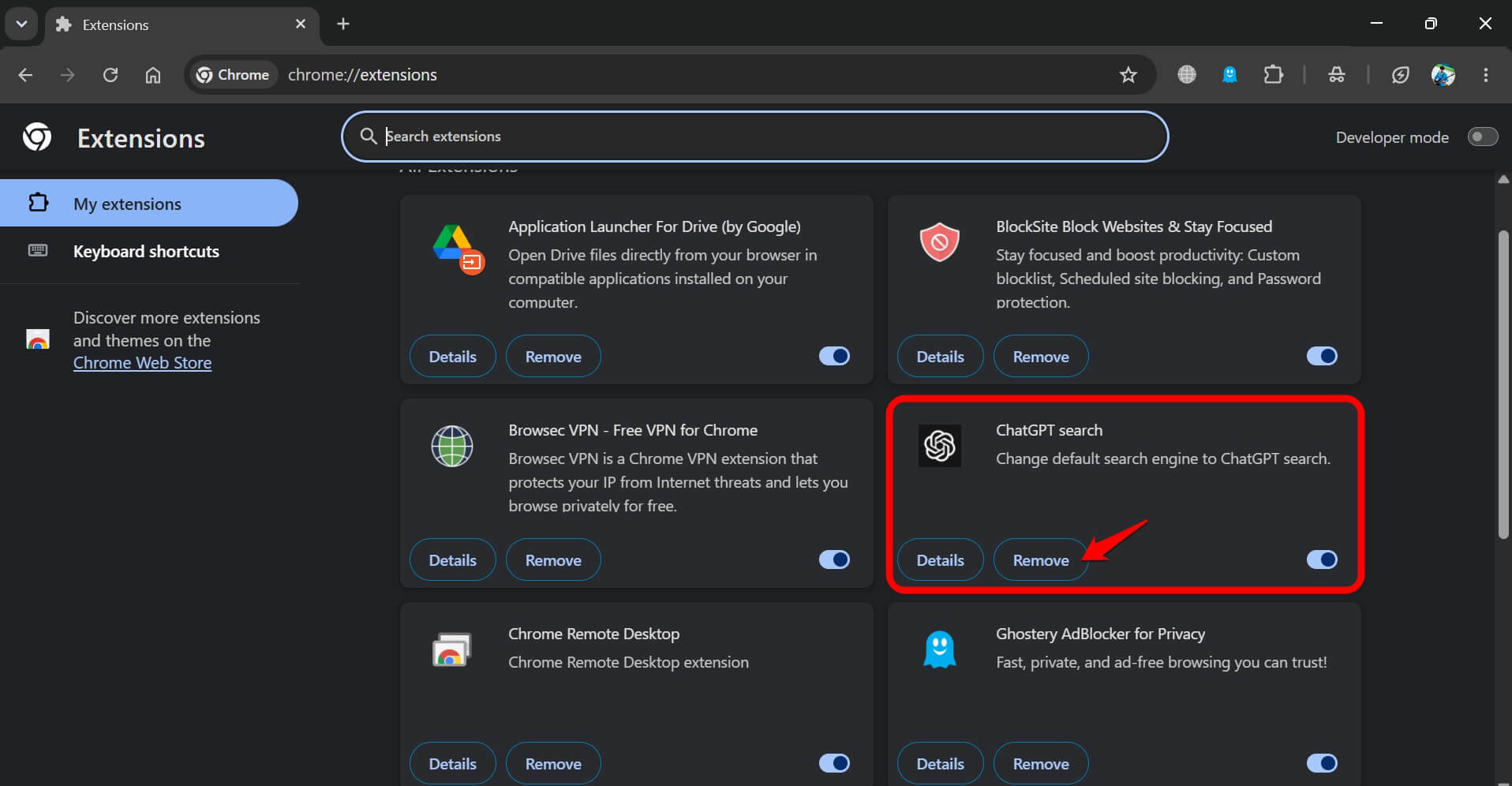Disable BlockSite extension toggle
This screenshot has height=786, width=1512.
[1322, 356]
